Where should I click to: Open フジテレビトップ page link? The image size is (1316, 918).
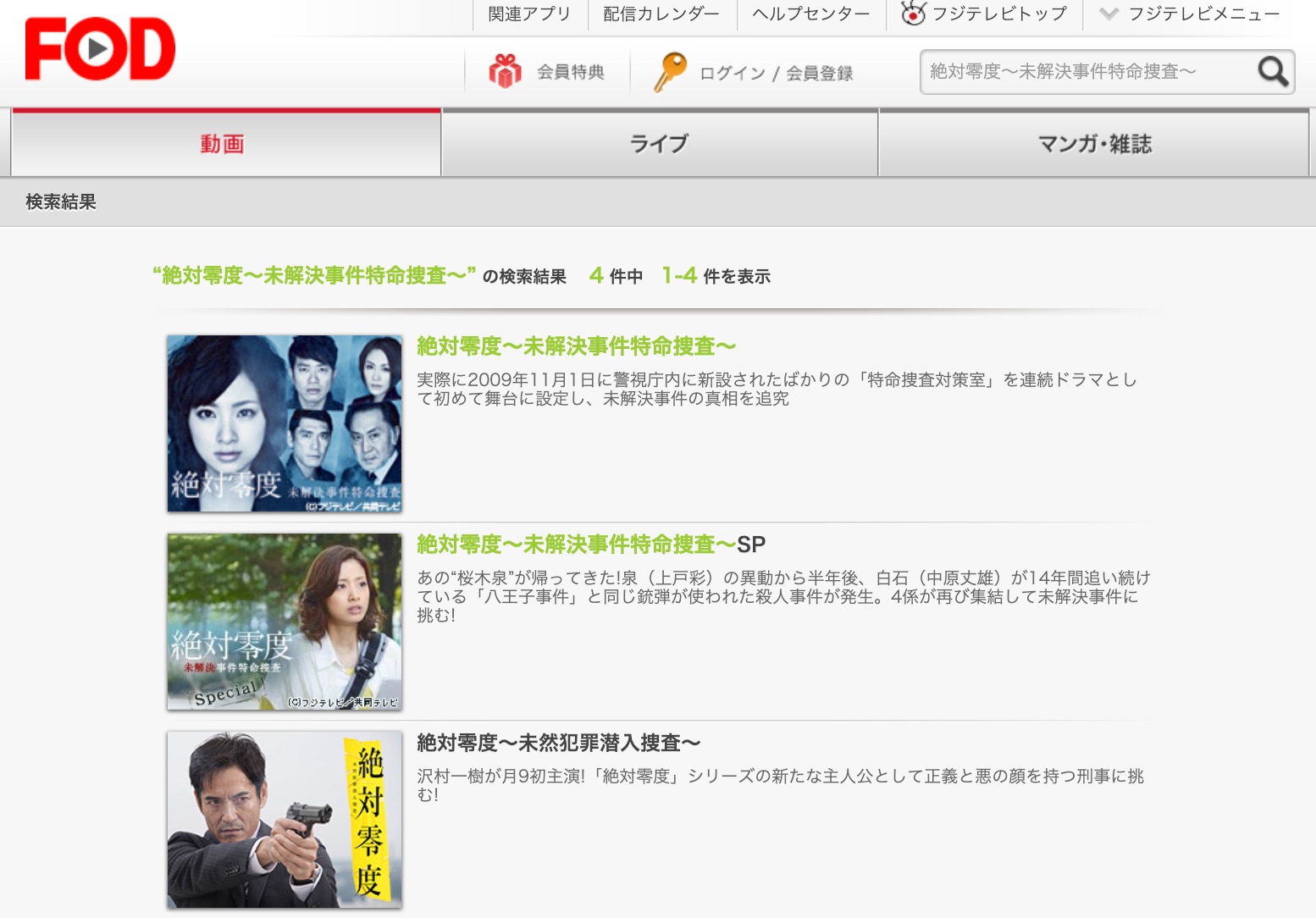pos(999,14)
